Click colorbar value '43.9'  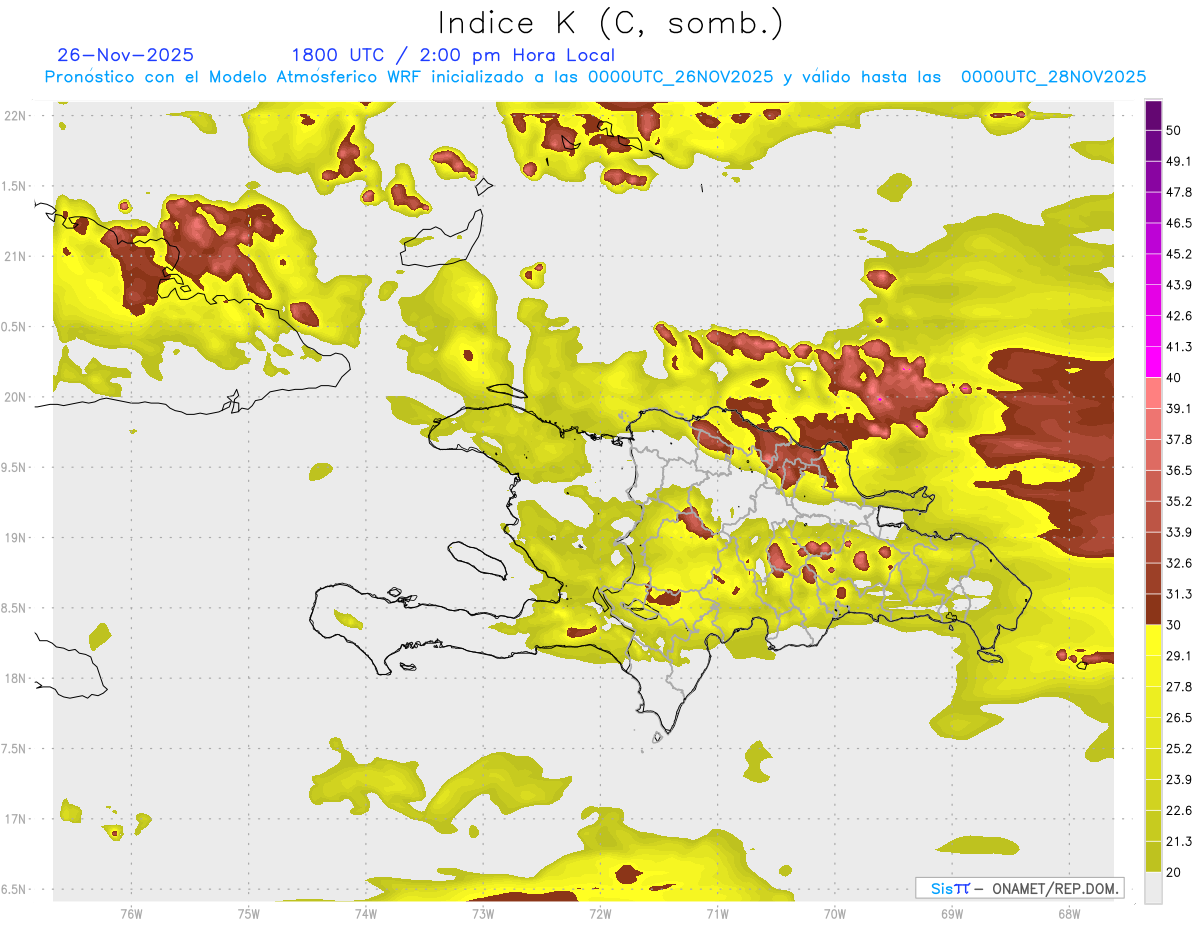tap(1179, 285)
